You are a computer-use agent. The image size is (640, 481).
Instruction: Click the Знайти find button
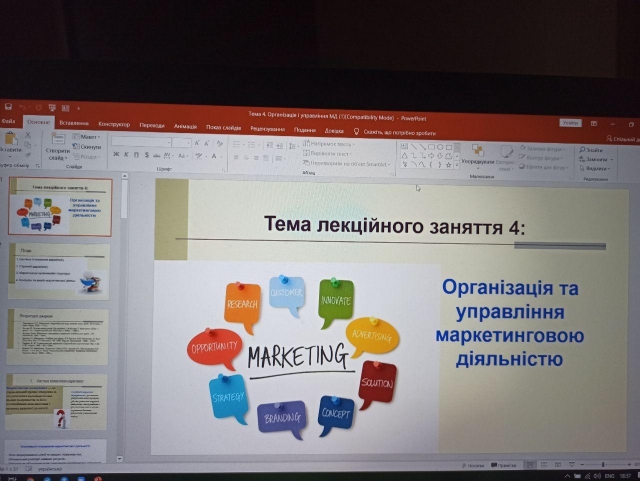pyautogui.click(x=591, y=150)
